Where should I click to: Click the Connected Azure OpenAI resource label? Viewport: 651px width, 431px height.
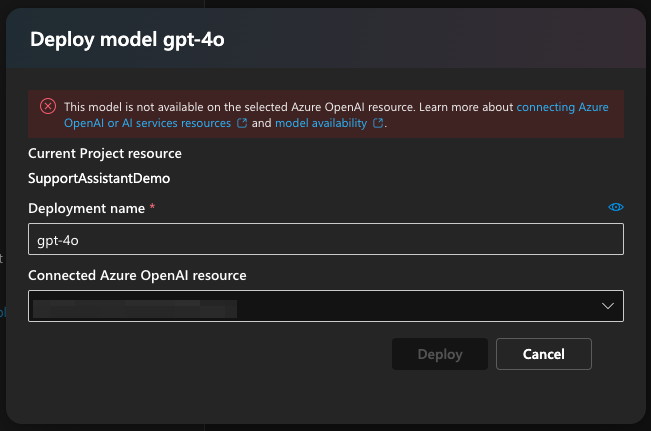coord(137,275)
